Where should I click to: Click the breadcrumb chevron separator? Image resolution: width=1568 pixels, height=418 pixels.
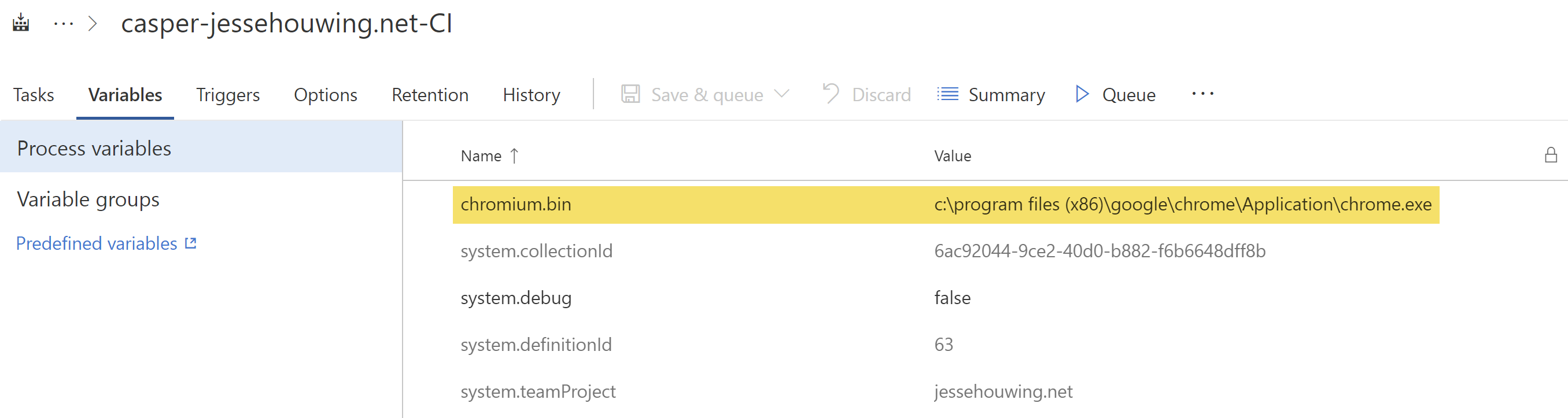pos(93,24)
